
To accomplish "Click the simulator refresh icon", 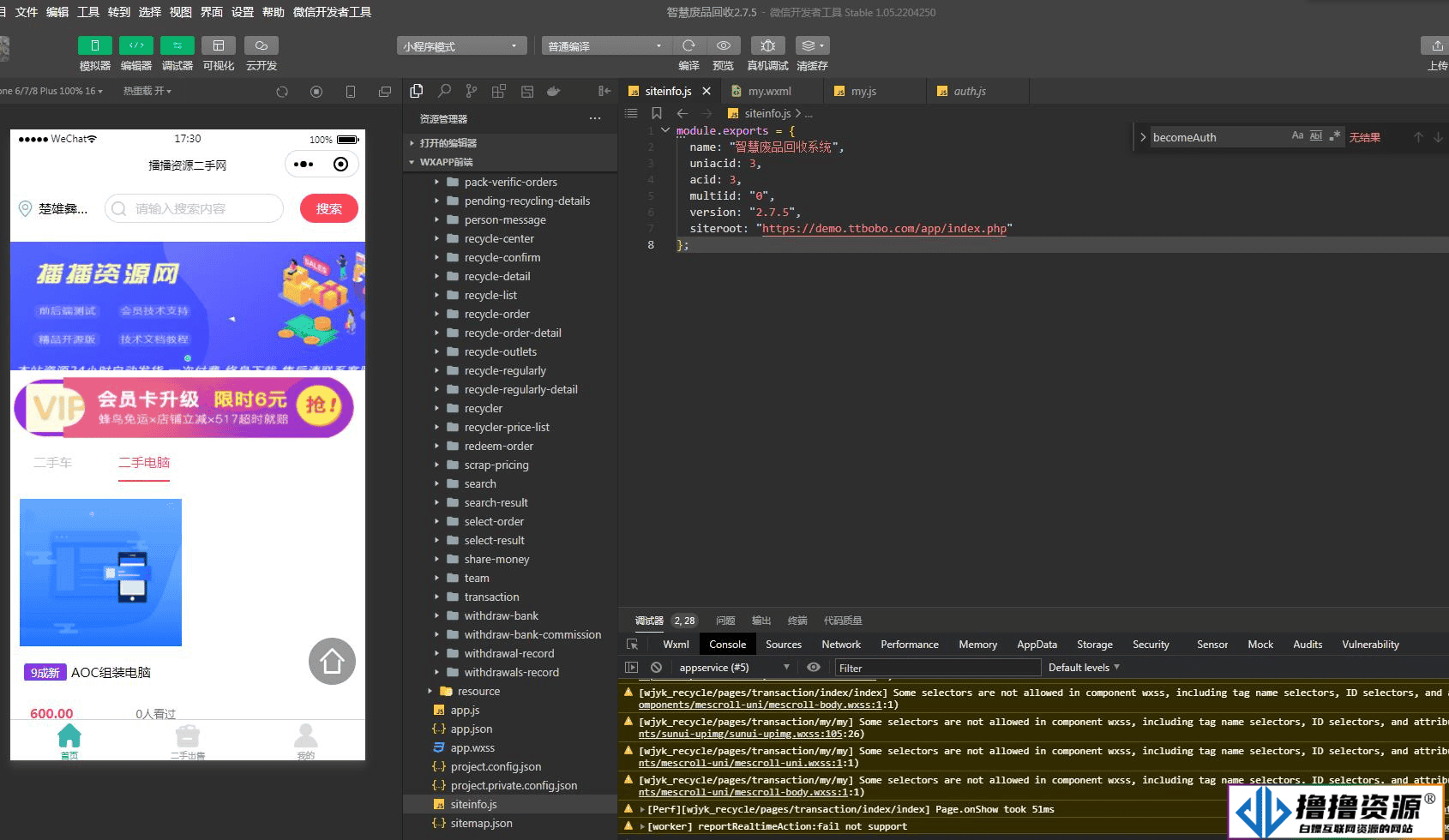I will coord(282,92).
